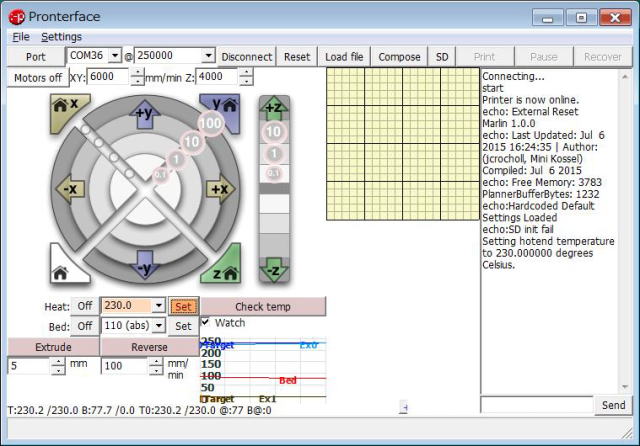Open the 250000 baud rate dropdown
The image size is (640, 446).
tap(208, 55)
